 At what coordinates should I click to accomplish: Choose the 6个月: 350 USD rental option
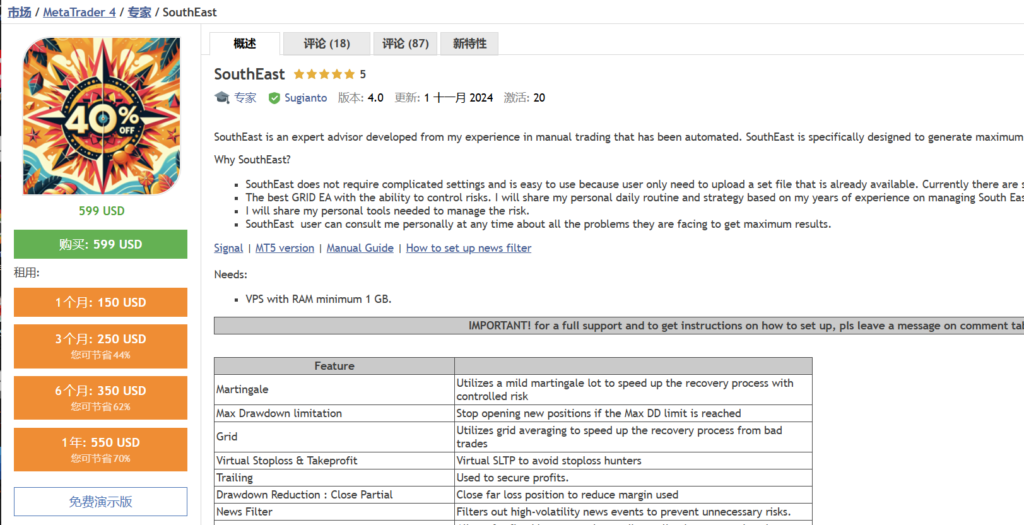pyautogui.click(x=100, y=397)
